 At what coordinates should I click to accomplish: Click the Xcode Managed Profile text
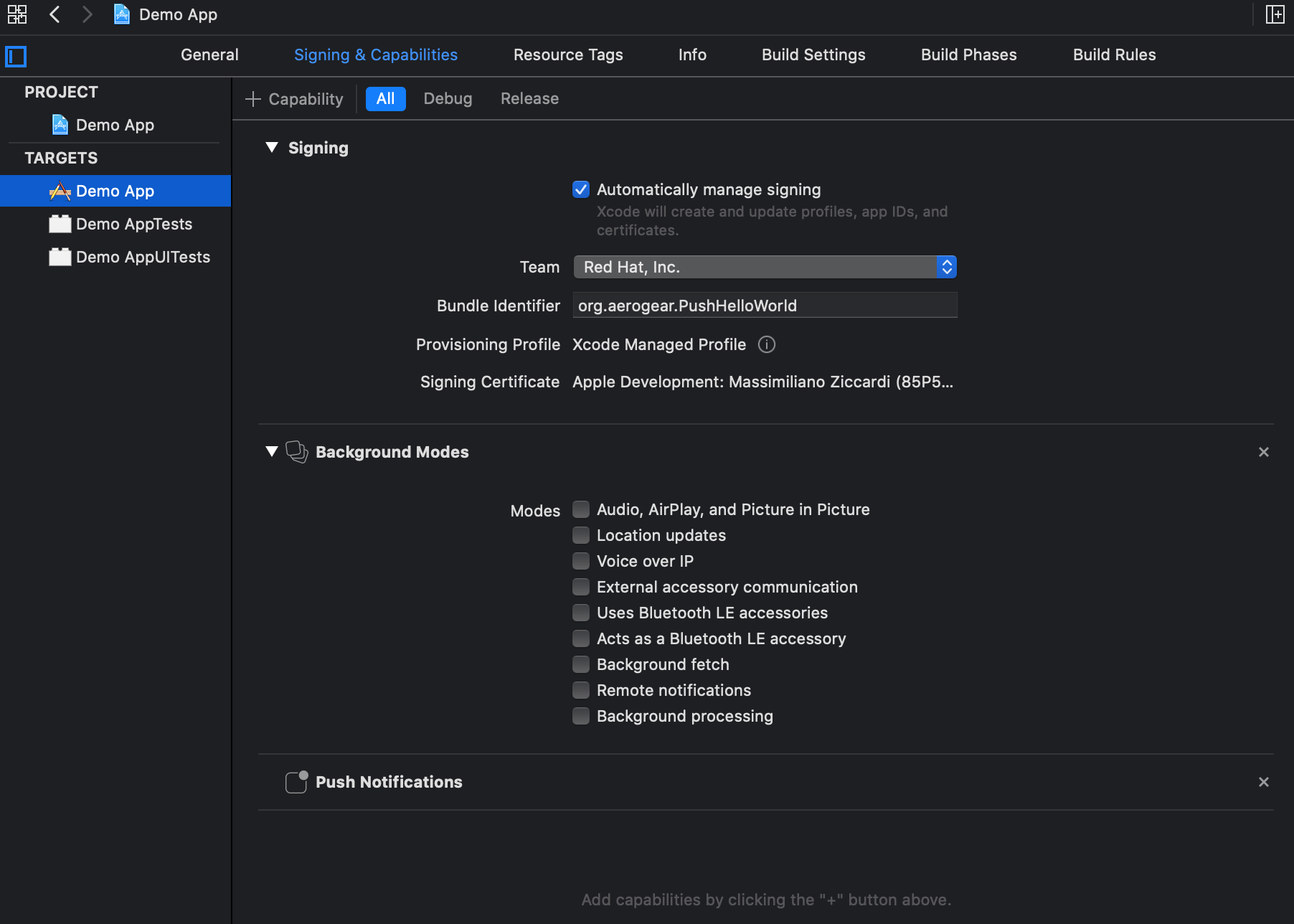(659, 344)
